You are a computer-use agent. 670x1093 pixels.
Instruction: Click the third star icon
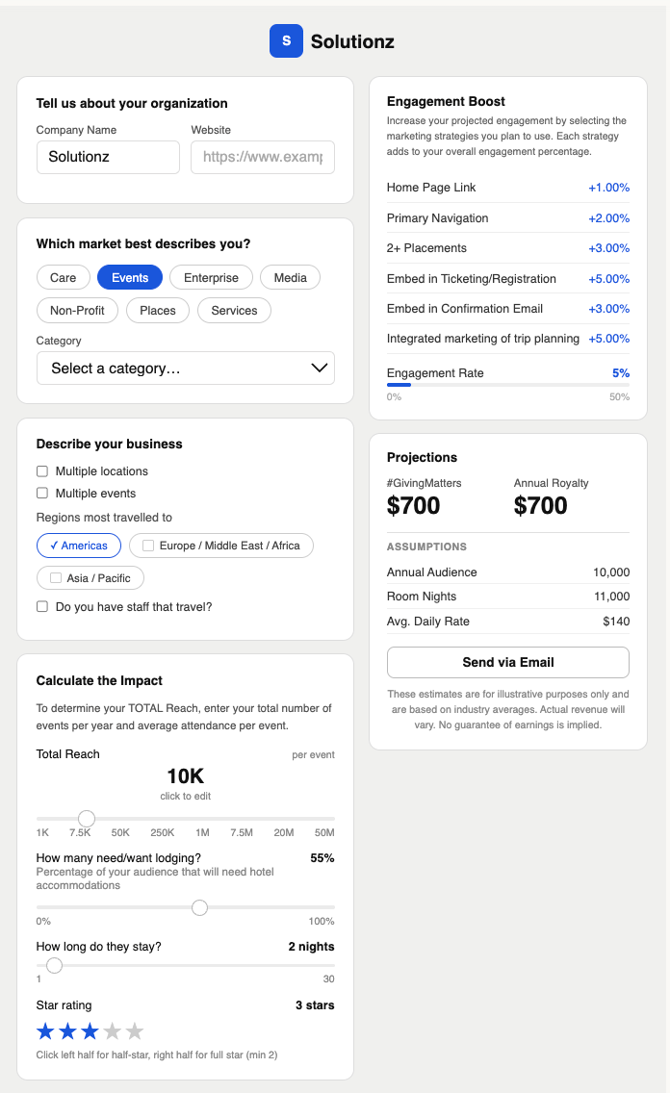tap(90, 1031)
